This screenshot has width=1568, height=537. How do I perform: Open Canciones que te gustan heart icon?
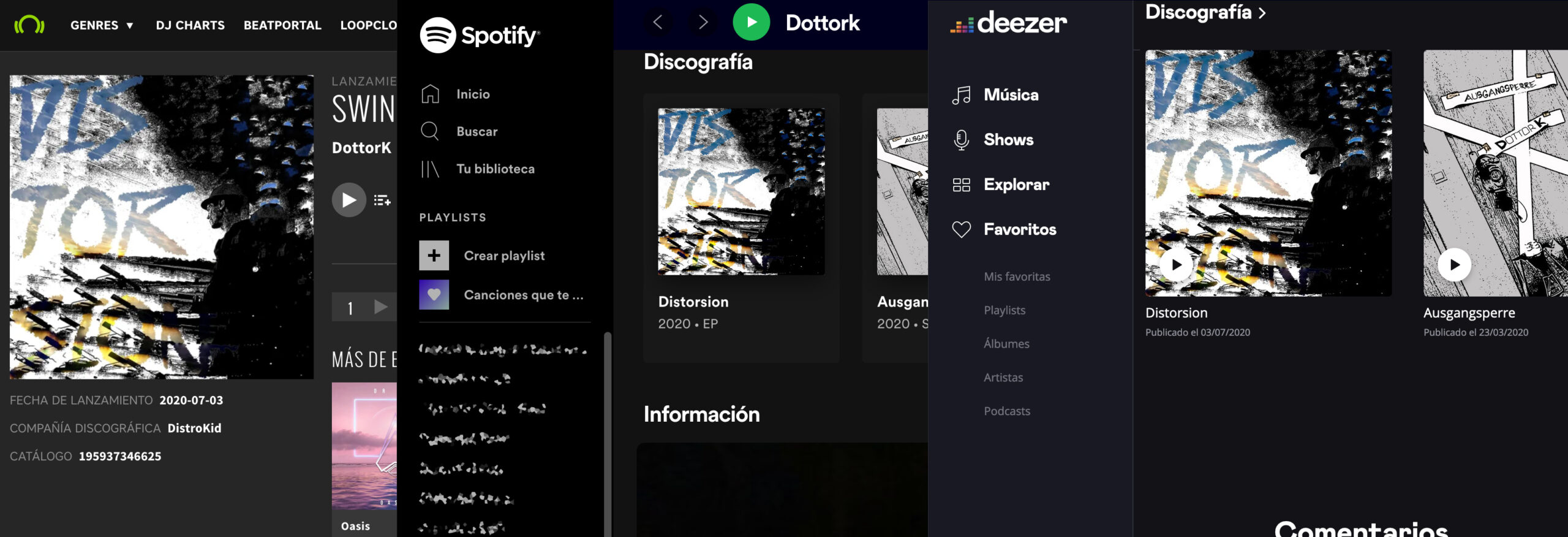(434, 295)
